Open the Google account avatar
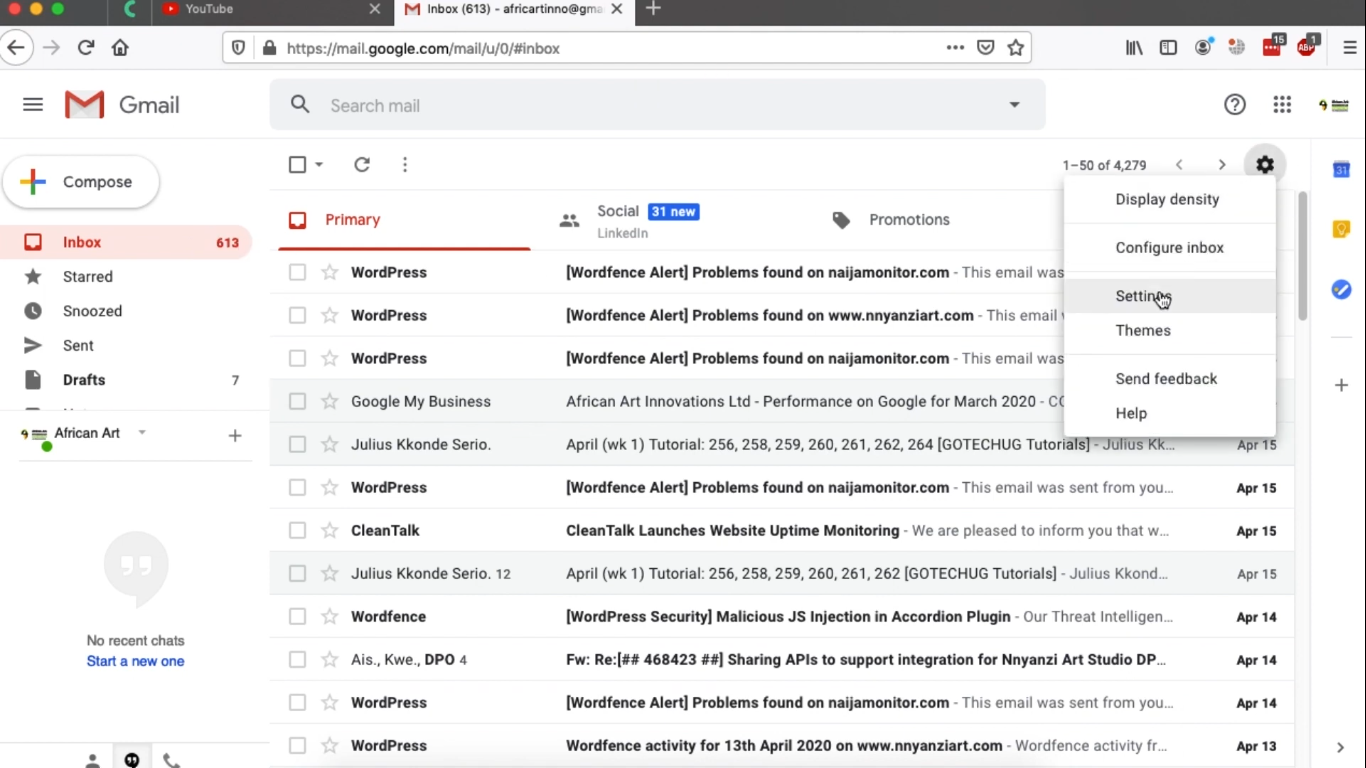This screenshot has height=768, width=1366. (1334, 105)
